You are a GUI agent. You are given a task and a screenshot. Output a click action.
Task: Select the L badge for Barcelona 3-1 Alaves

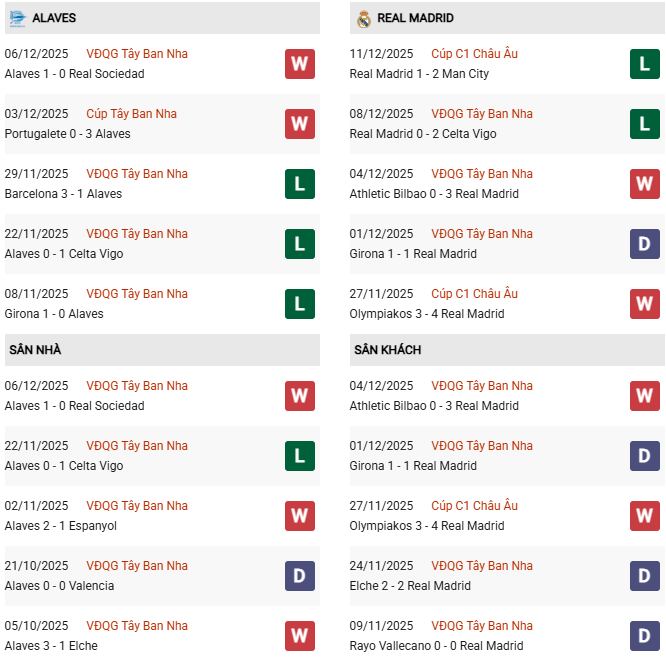[299, 184]
